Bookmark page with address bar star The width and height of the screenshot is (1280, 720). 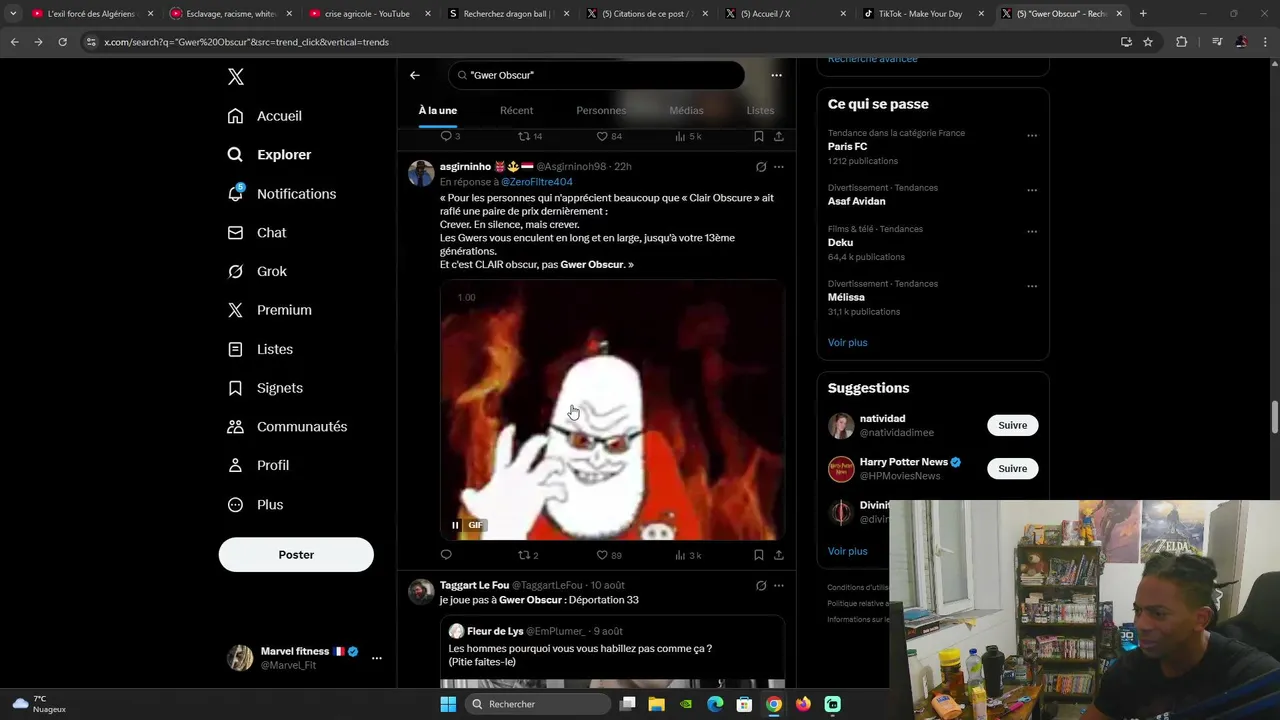(x=1148, y=42)
